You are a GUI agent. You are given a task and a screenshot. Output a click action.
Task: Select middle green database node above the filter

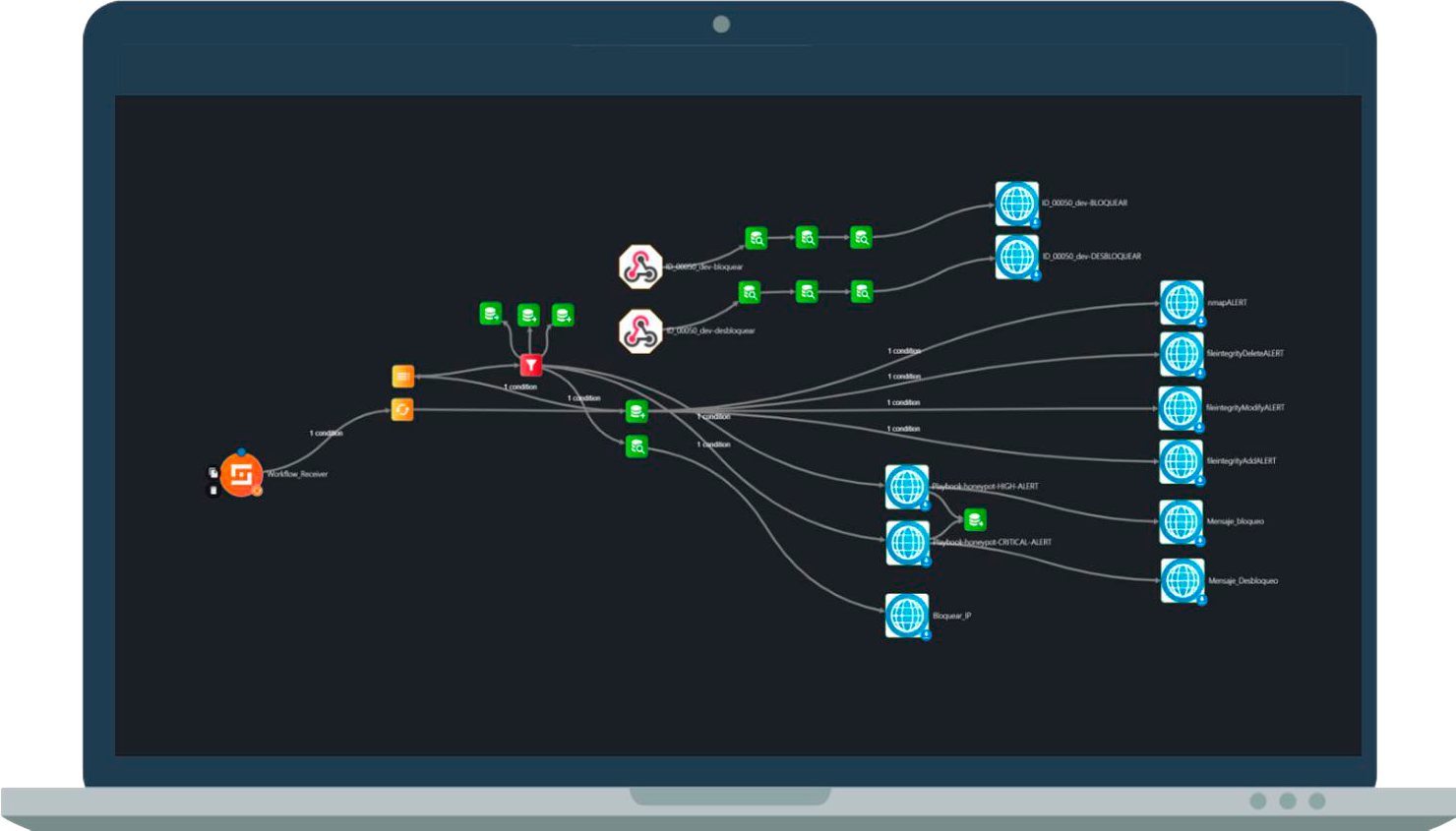[x=528, y=315]
